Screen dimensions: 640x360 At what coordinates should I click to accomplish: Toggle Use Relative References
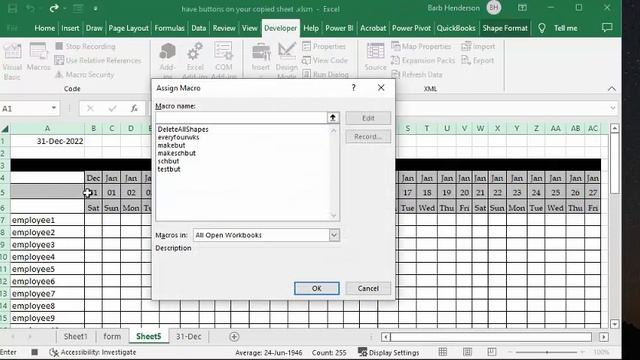coord(98,60)
